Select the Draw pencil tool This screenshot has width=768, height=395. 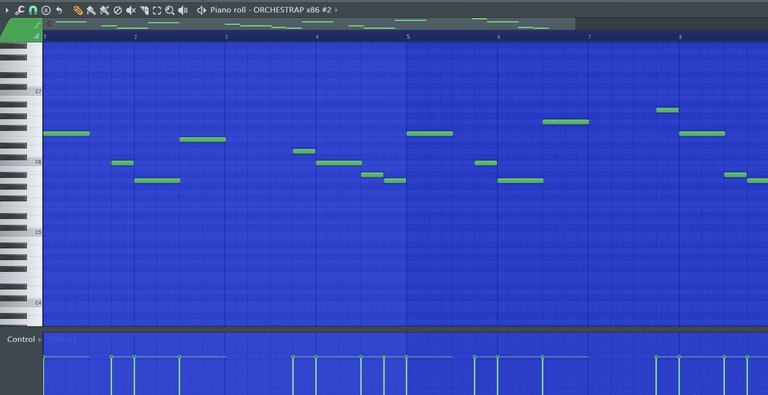(x=78, y=10)
